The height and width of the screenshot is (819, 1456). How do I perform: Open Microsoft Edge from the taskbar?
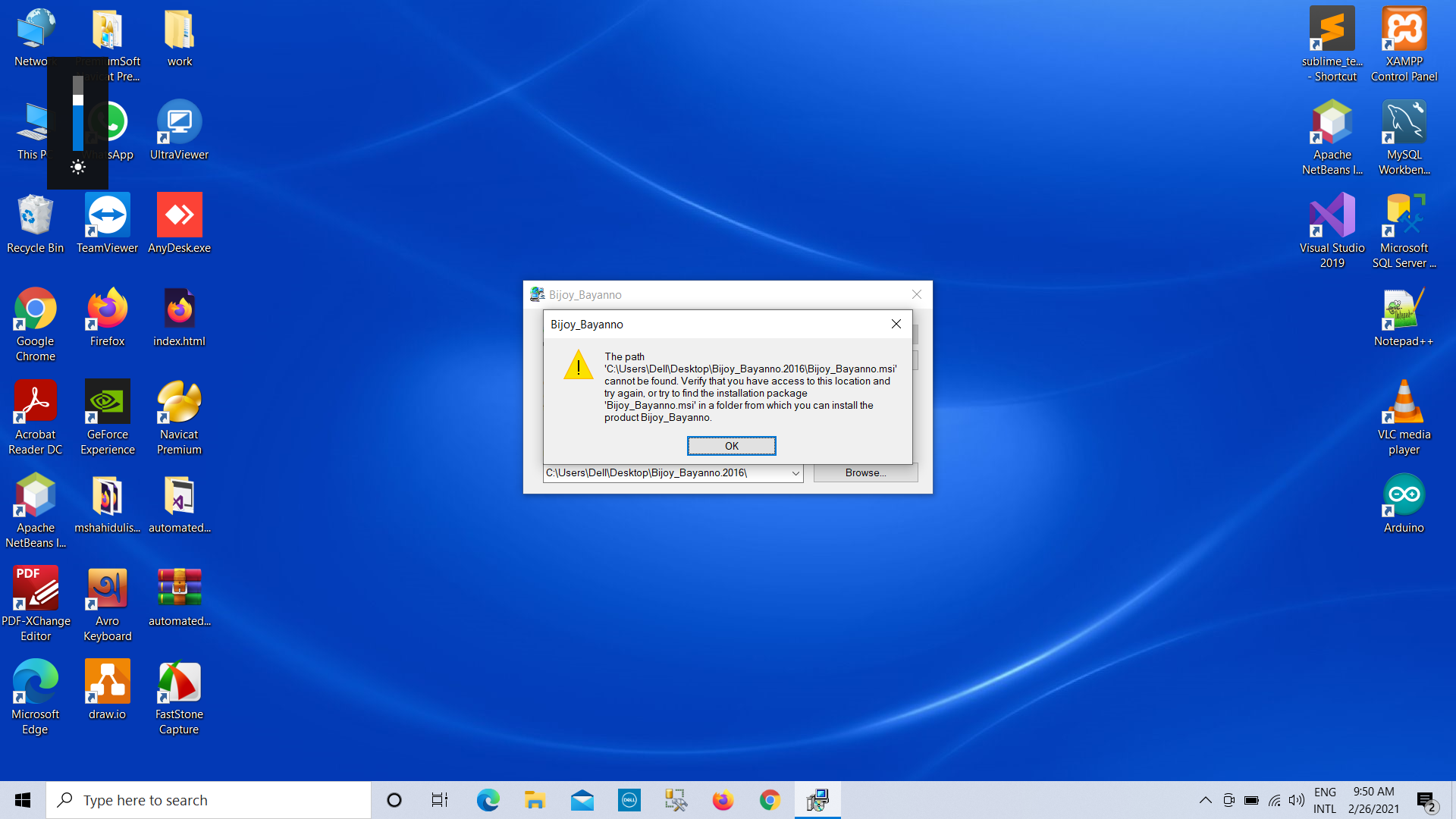click(x=488, y=800)
